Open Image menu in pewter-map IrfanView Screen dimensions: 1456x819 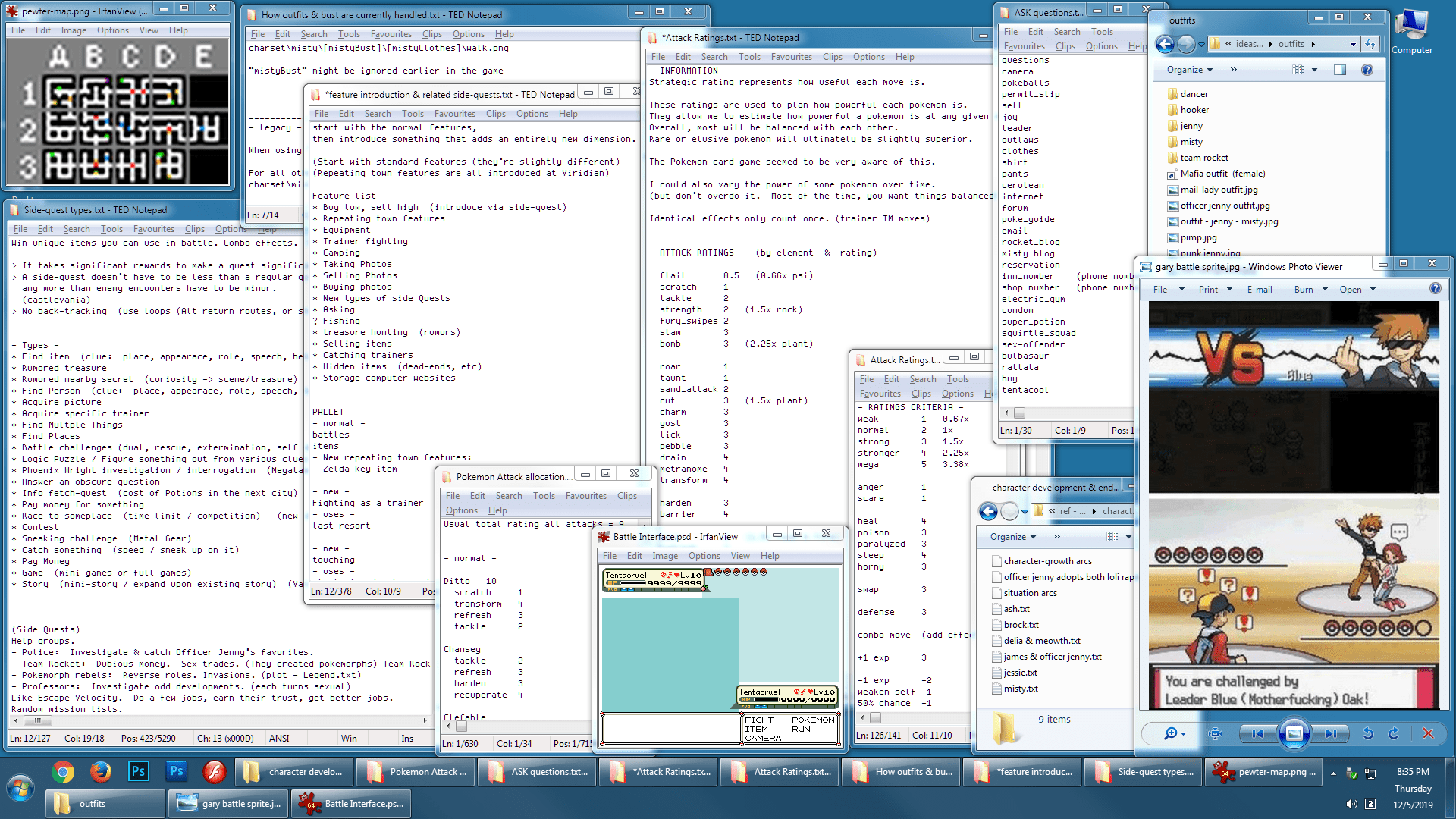(74, 30)
